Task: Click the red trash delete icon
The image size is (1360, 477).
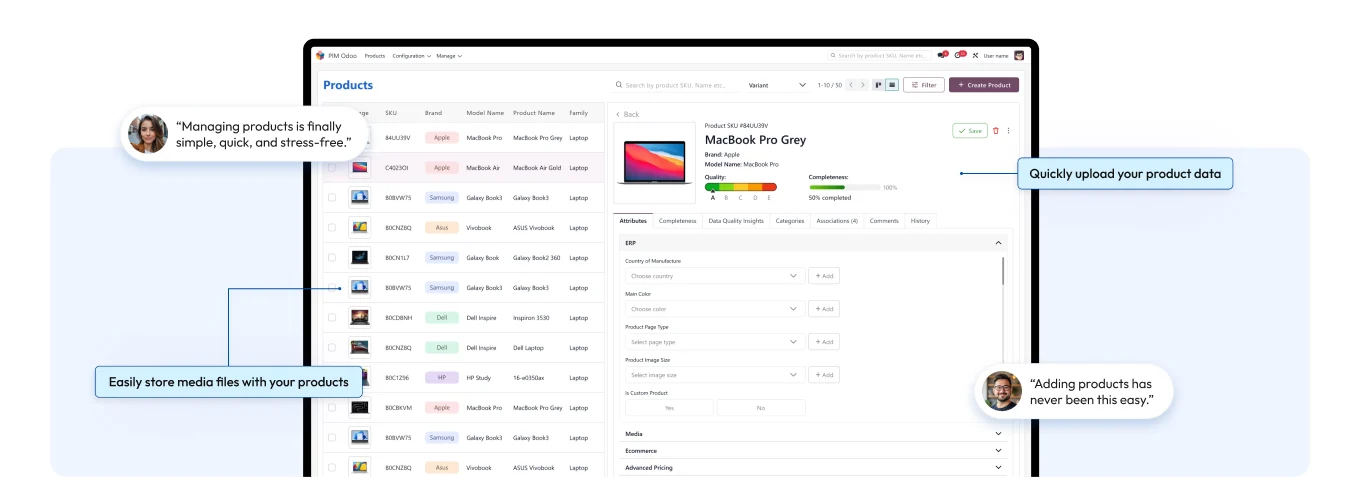Action: click(x=995, y=131)
